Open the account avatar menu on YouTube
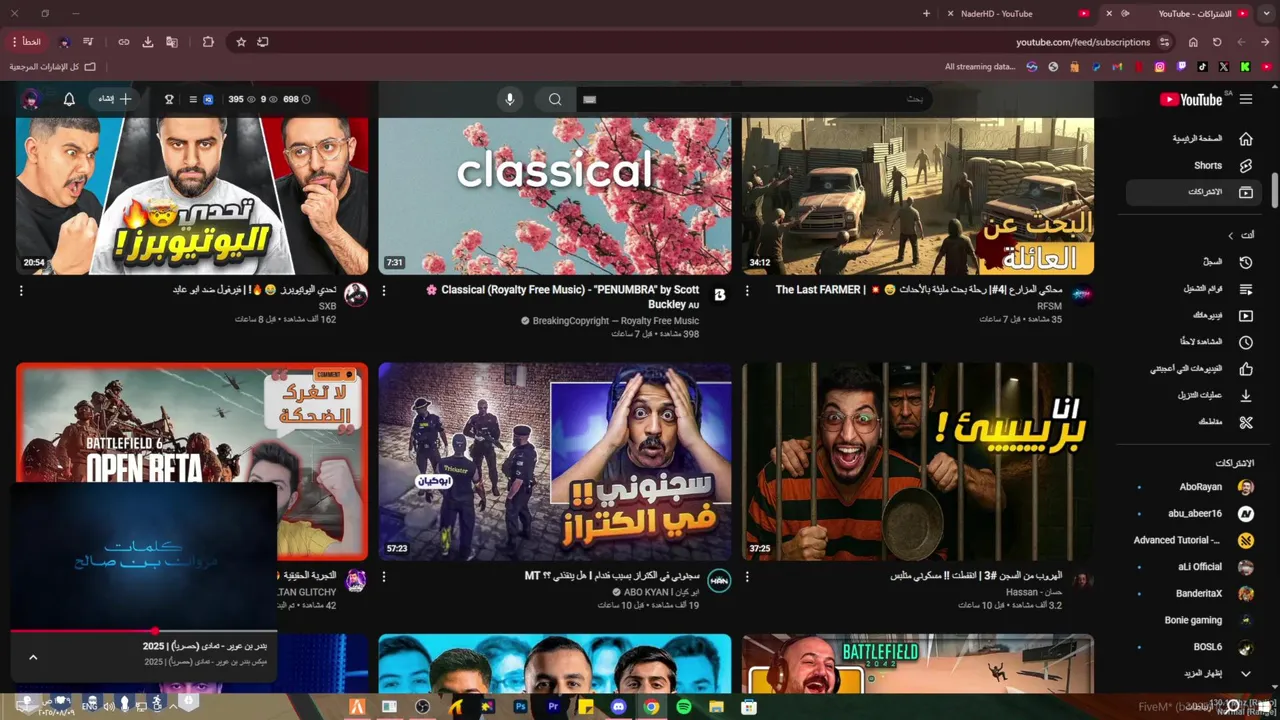 (30, 99)
